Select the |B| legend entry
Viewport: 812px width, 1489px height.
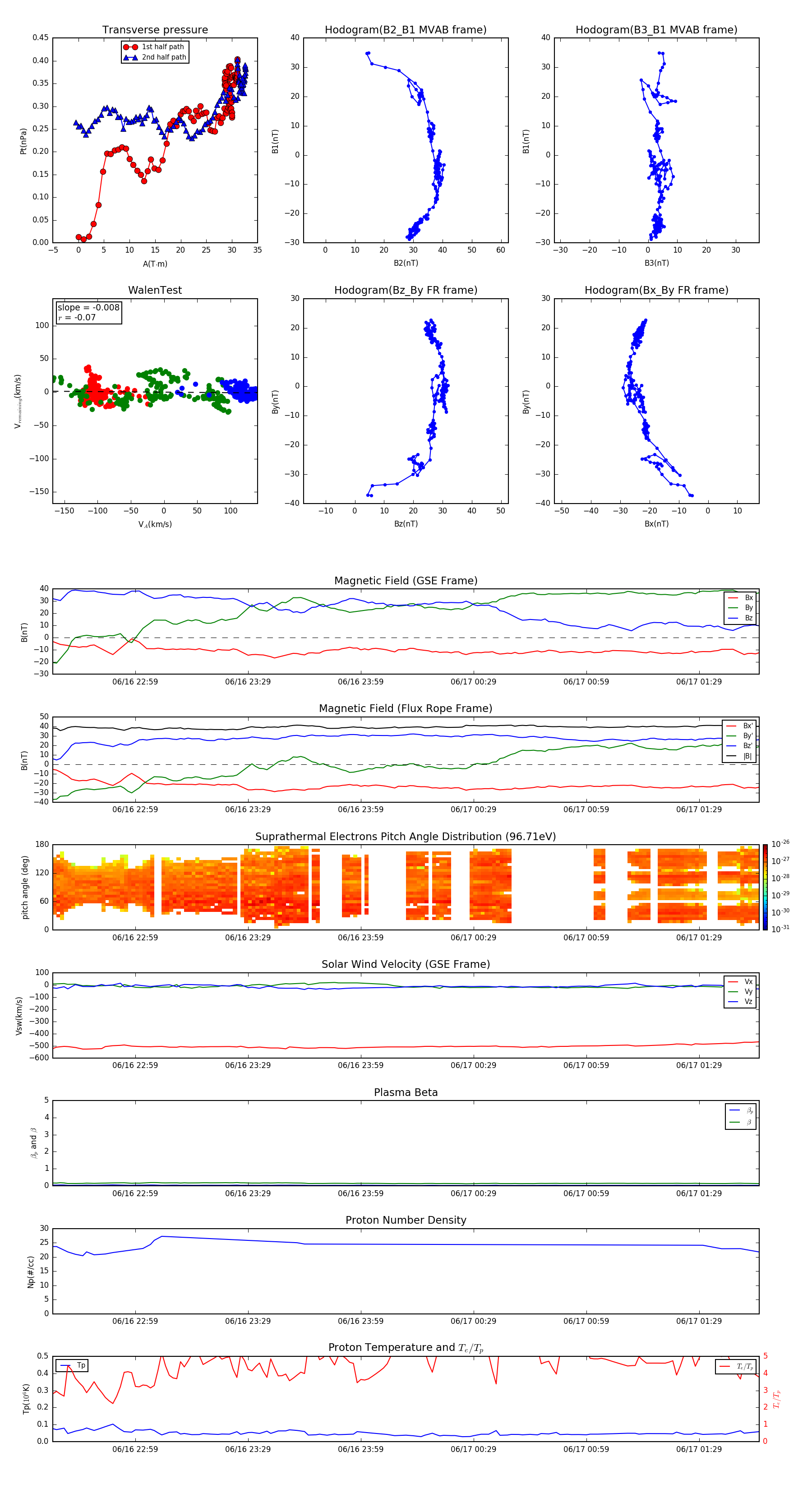point(740,756)
